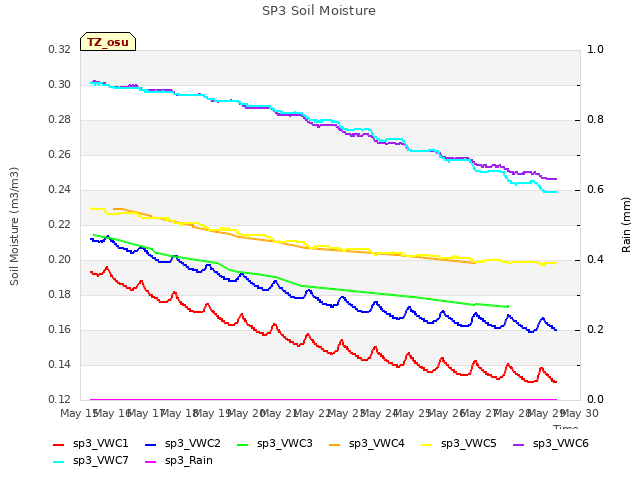The width and height of the screenshot is (640, 480).
Task: Click the blue sp3_VWC2 legend swatch
Action: (x=151, y=444)
